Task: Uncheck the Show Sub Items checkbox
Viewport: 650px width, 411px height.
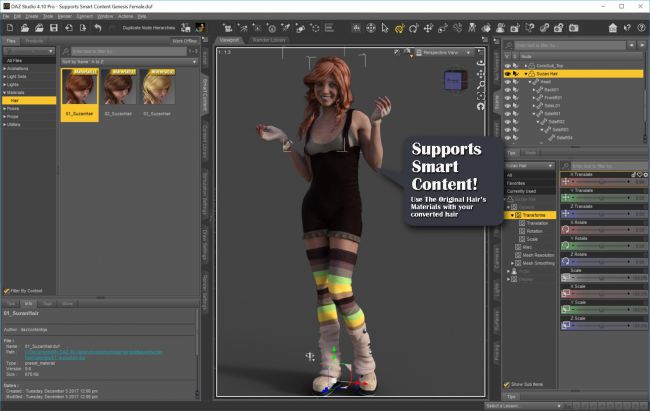Action: point(508,384)
